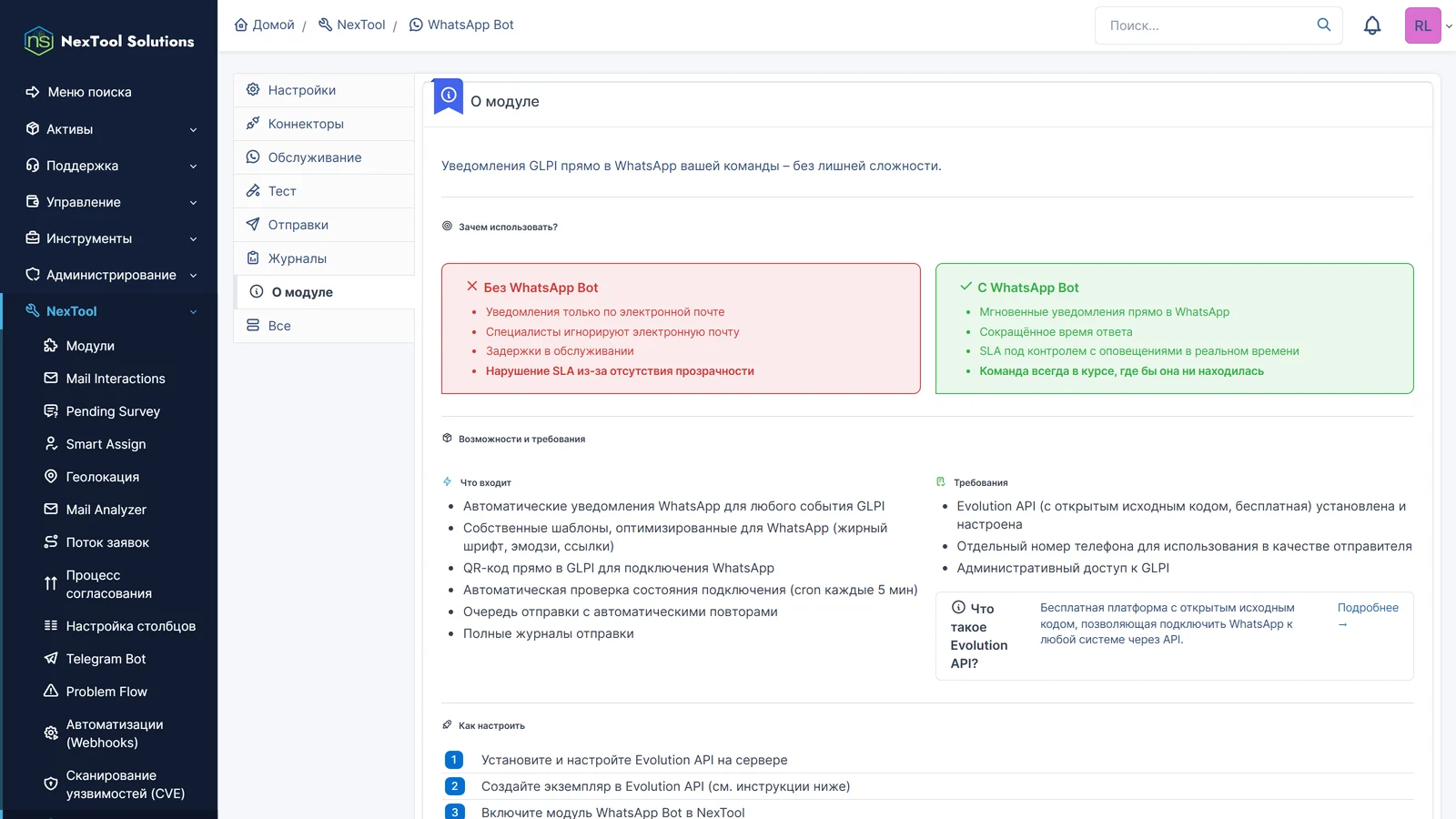Expand the Инструменты menu chevron
Image resolution: width=1456 pixels, height=819 pixels.
(193, 238)
